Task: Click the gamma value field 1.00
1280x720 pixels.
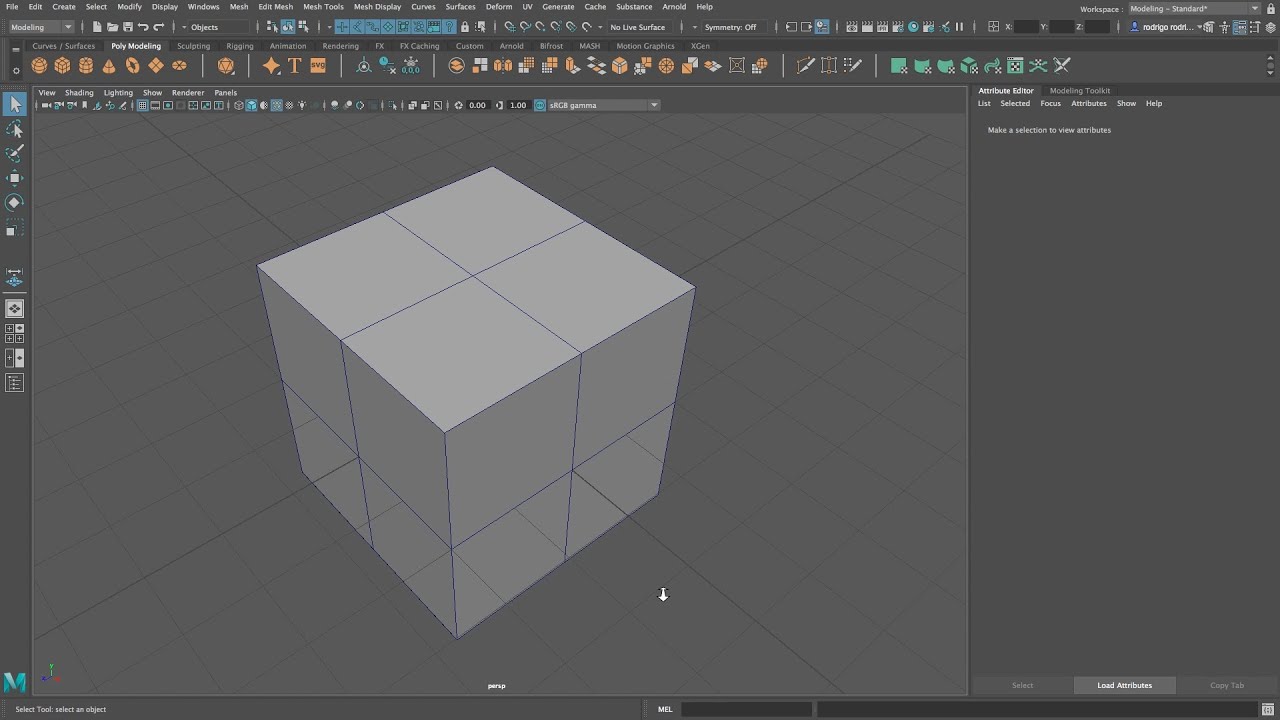Action: pyautogui.click(x=518, y=105)
